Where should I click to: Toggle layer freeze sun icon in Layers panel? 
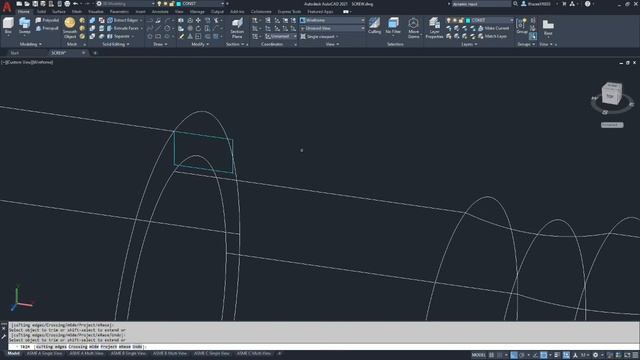pyautogui.click(x=455, y=20)
